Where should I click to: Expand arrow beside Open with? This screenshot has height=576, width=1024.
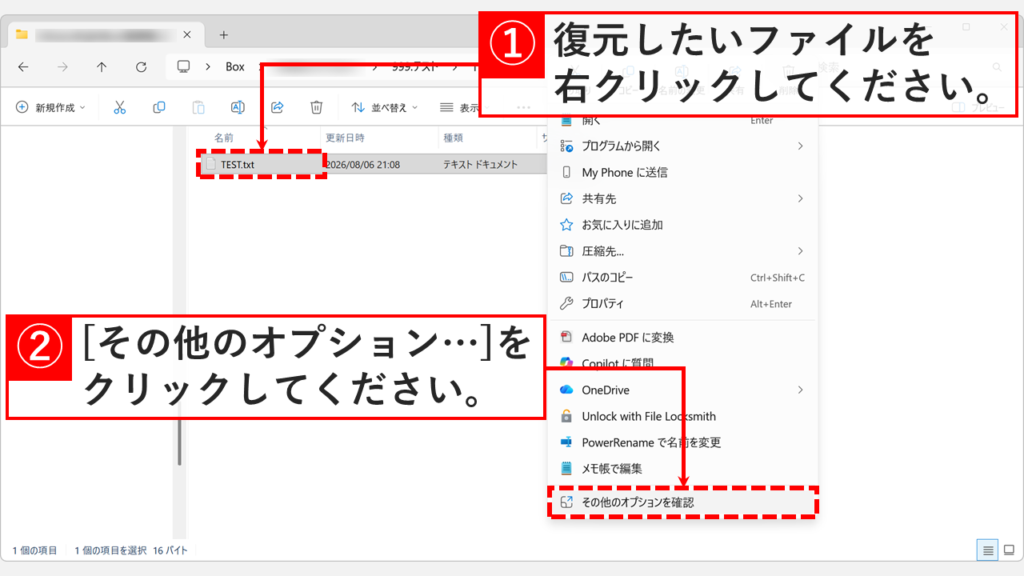coord(800,146)
